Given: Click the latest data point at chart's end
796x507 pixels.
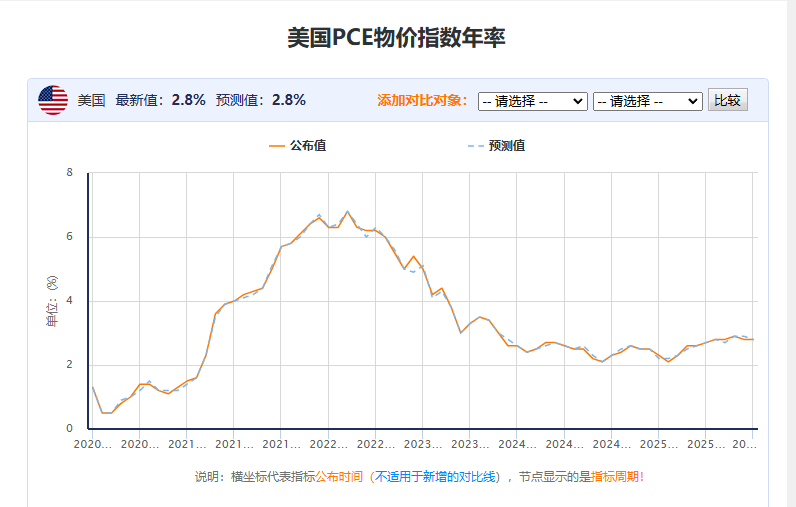Looking at the screenshot, I should pos(753,339).
